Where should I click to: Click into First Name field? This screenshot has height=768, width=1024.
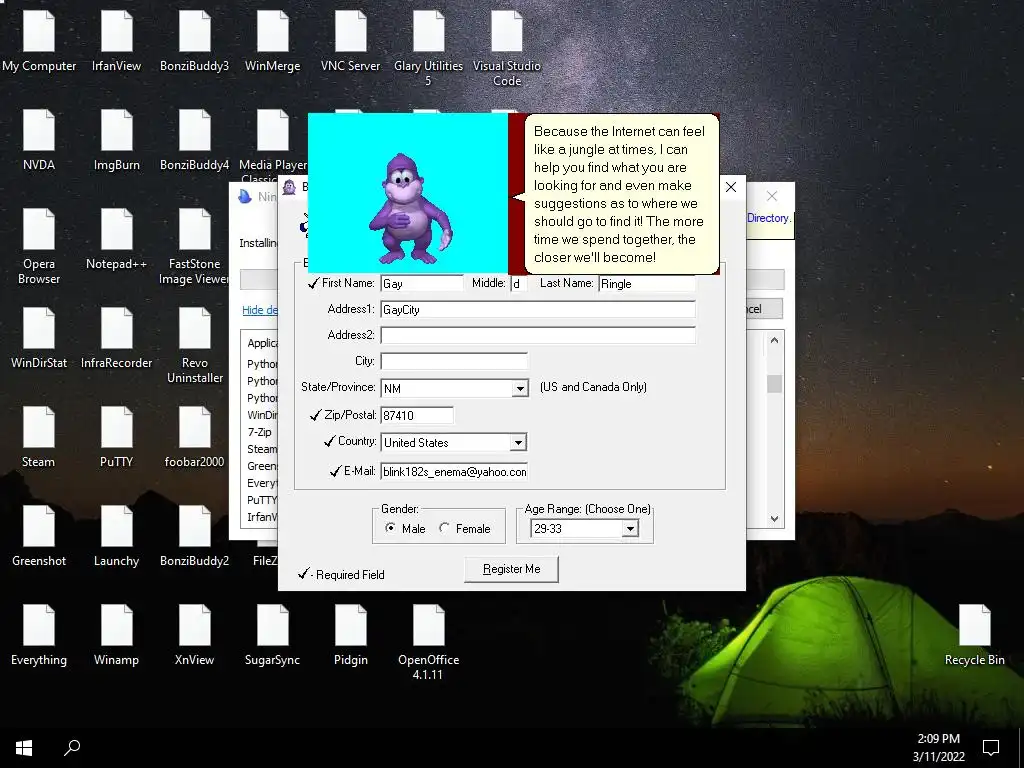tap(422, 283)
